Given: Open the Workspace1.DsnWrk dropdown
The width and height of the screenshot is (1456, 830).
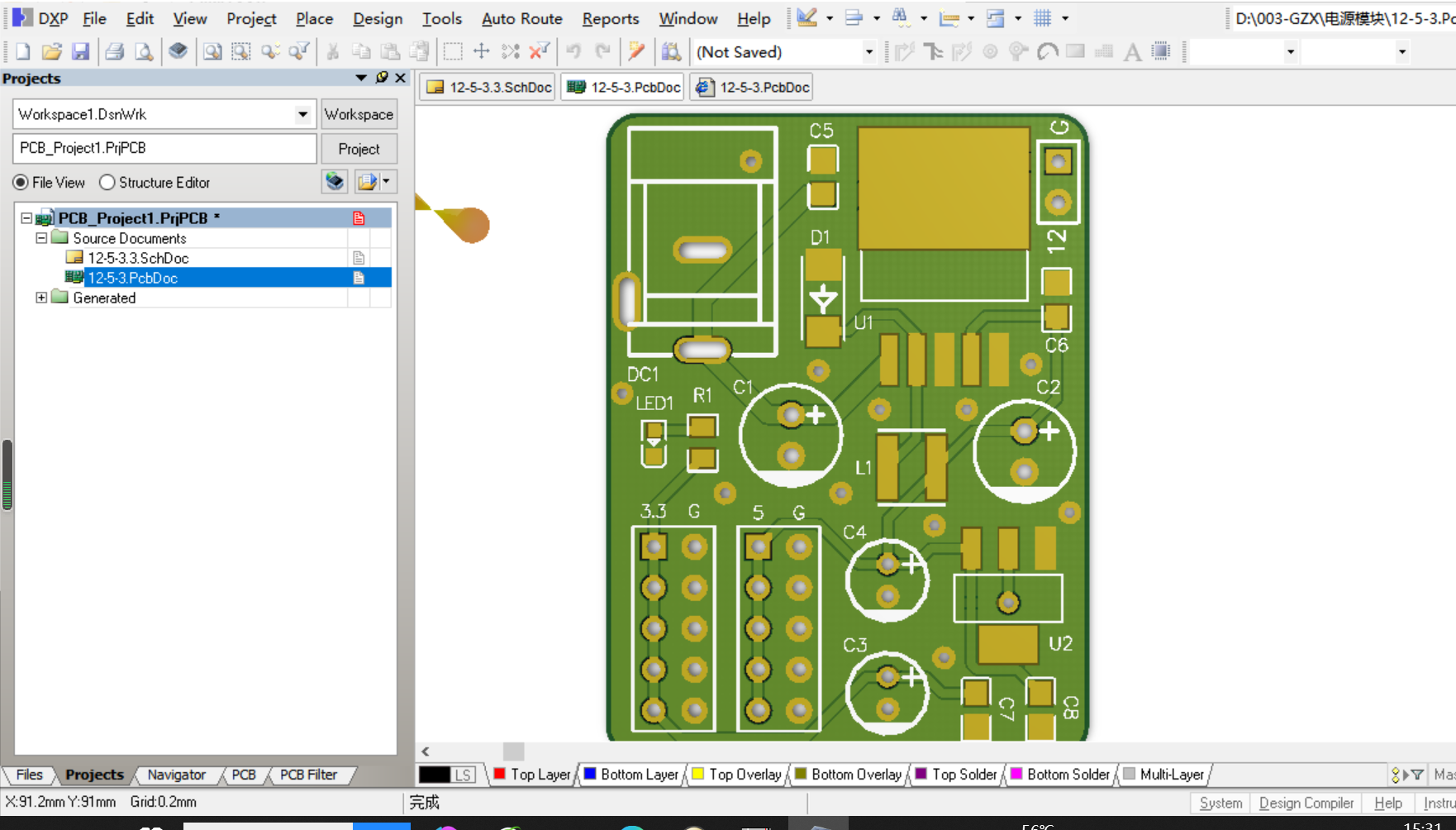Looking at the screenshot, I should coord(303,114).
